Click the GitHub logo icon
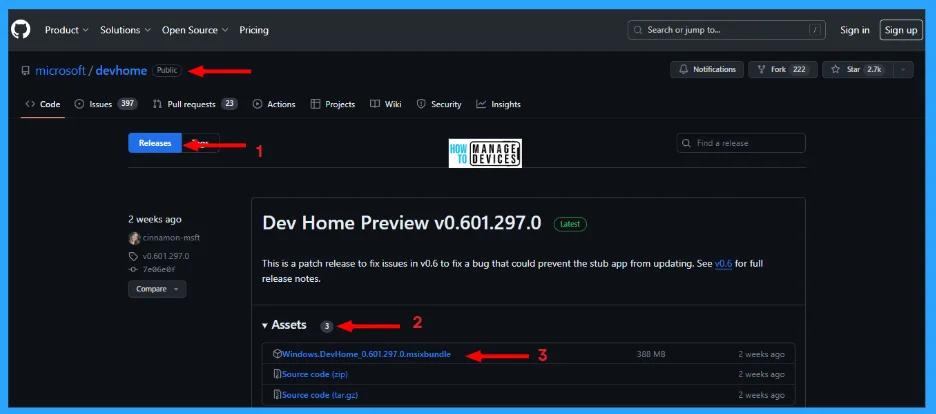The height and width of the screenshot is (414, 936). click(20, 29)
